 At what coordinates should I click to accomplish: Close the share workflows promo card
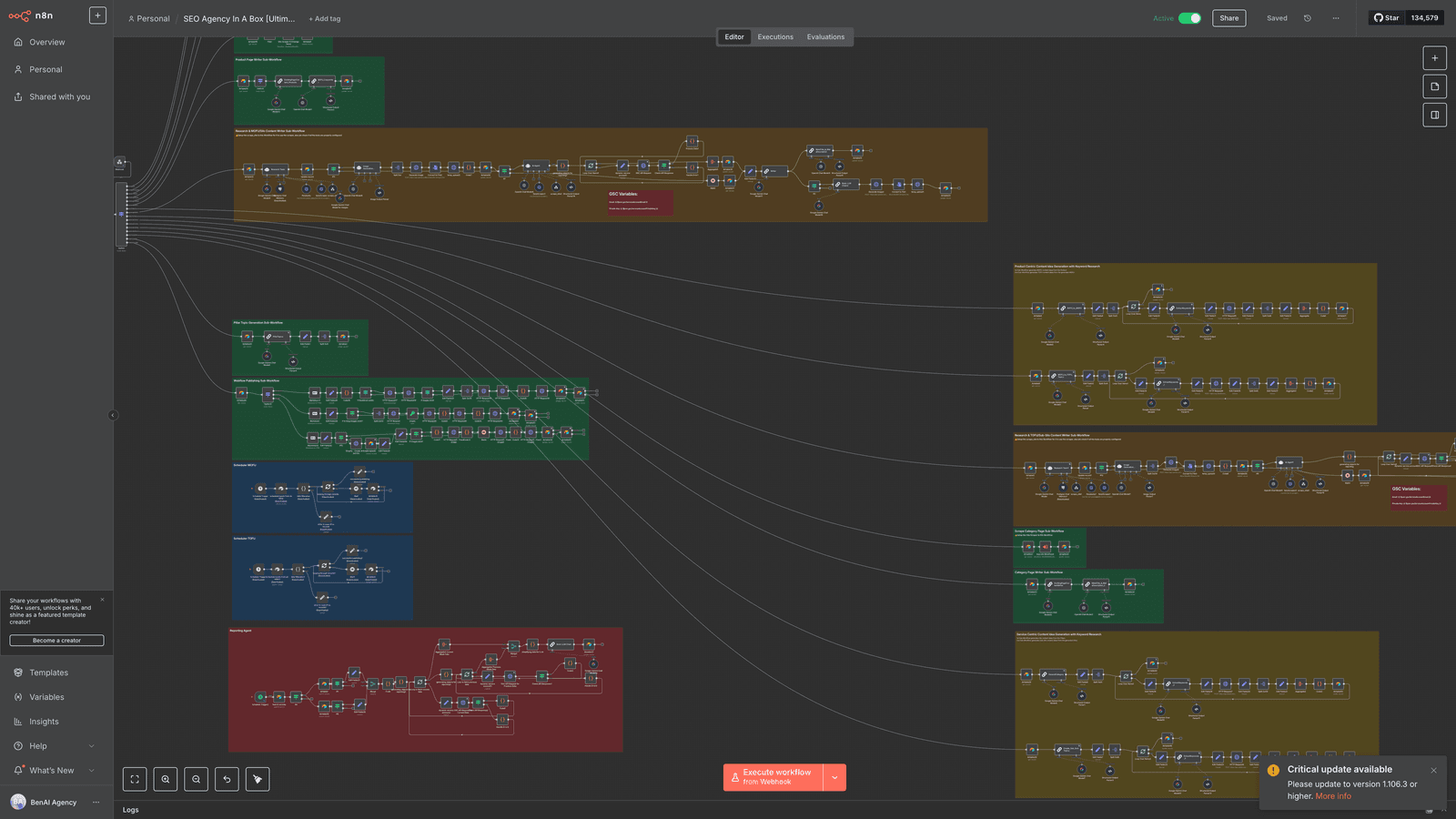point(102,600)
